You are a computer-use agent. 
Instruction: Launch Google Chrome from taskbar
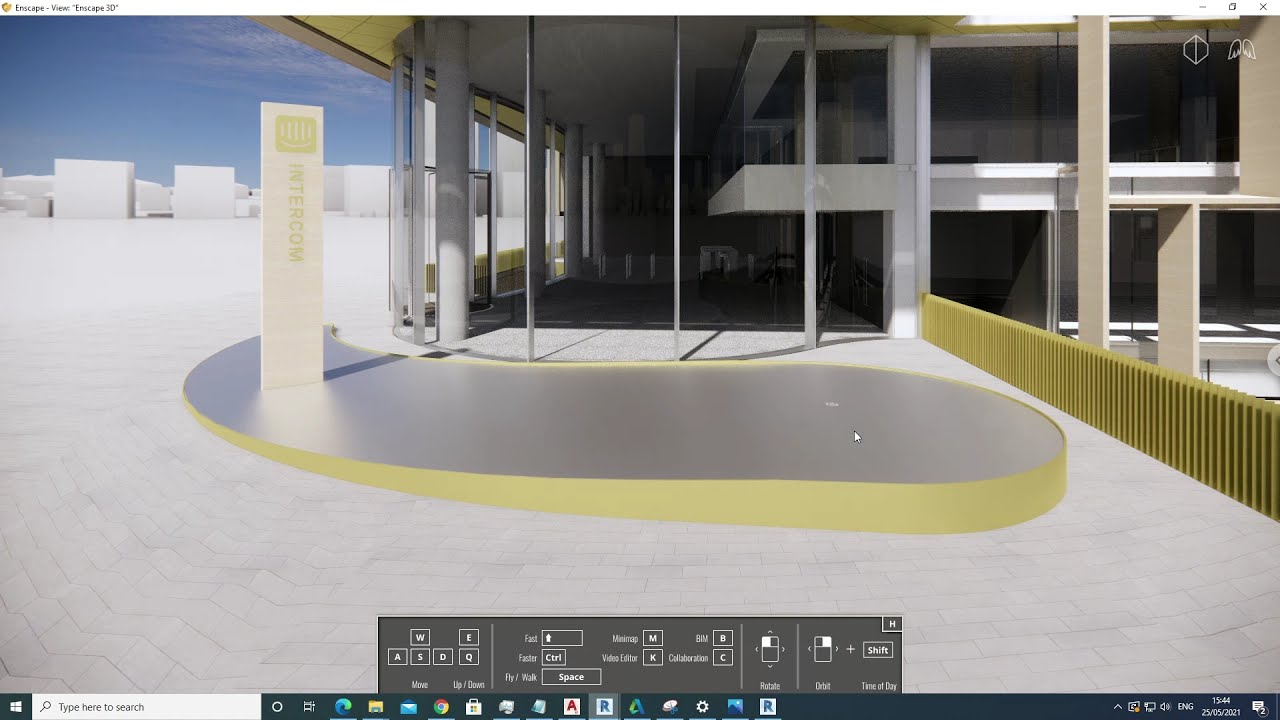click(x=441, y=707)
